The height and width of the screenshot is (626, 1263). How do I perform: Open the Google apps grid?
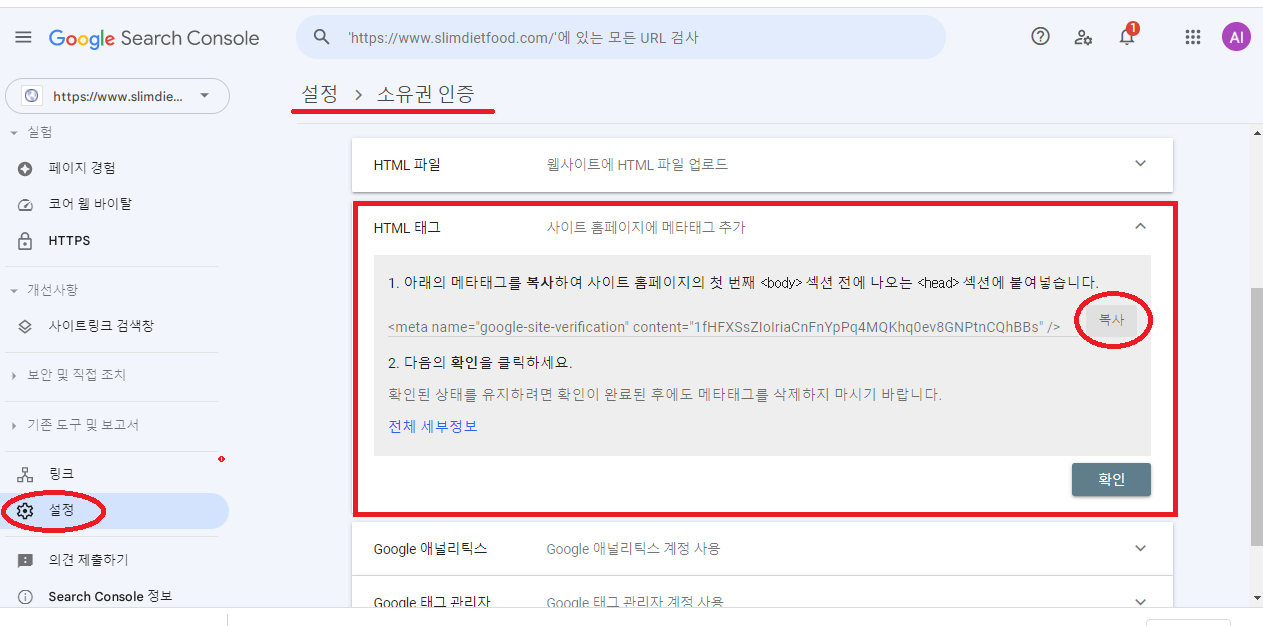1192,38
